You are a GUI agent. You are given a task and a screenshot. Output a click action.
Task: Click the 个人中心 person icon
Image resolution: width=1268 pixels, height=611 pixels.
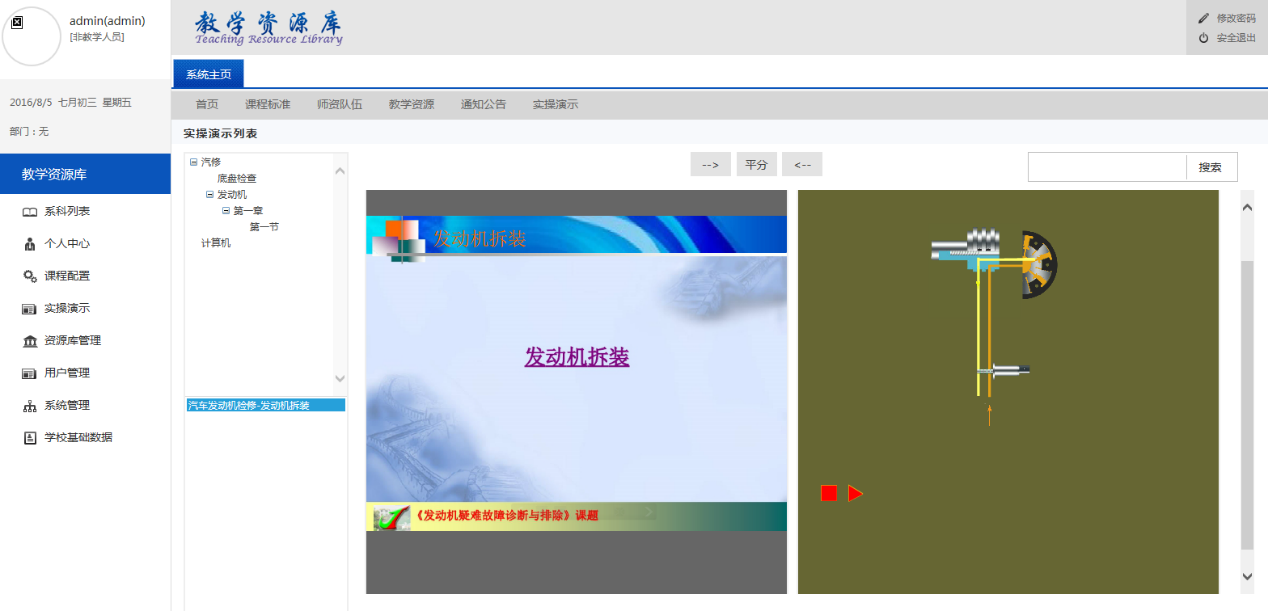click(30, 244)
